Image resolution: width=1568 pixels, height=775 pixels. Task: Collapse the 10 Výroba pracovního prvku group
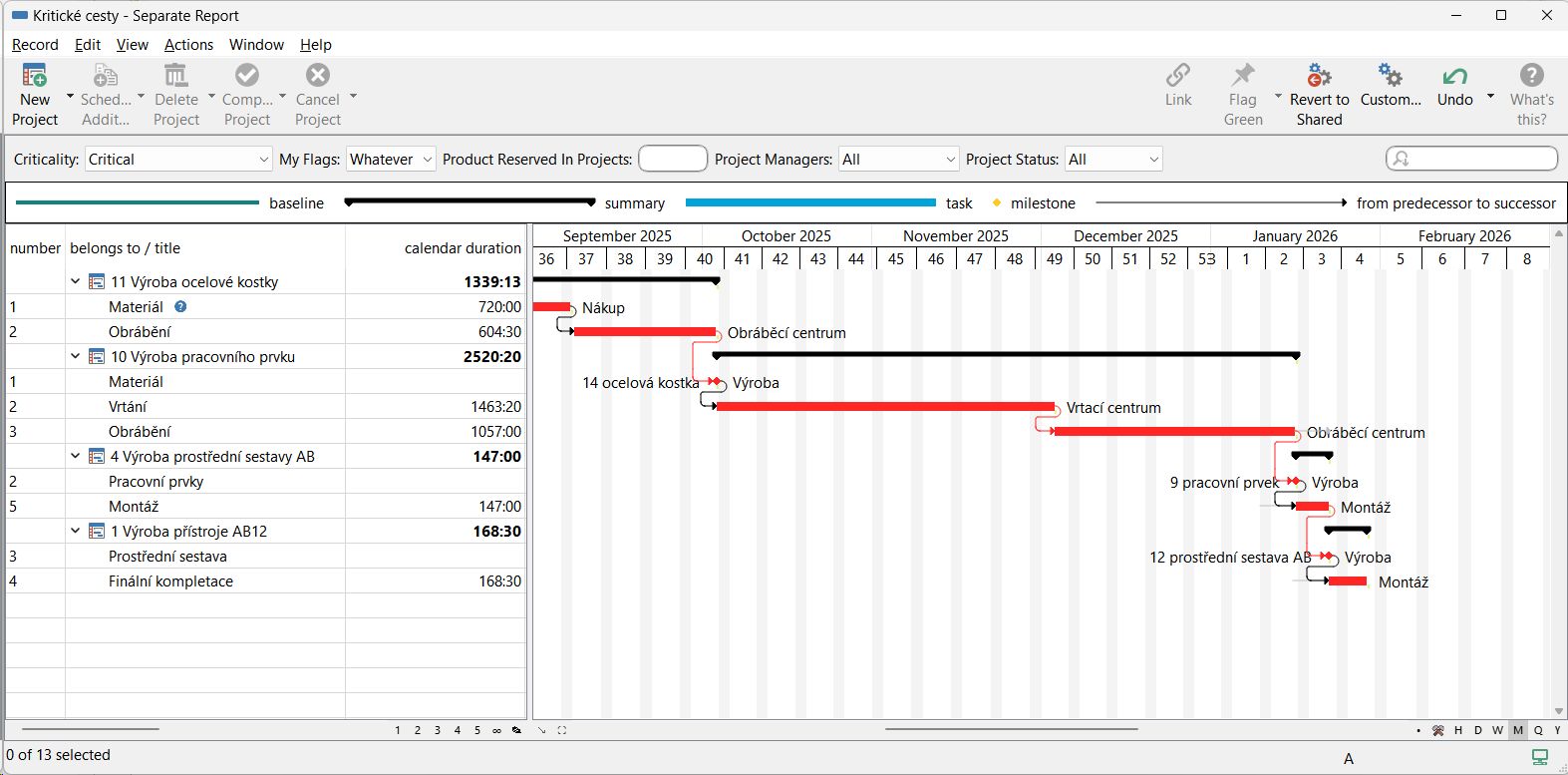click(76, 357)
